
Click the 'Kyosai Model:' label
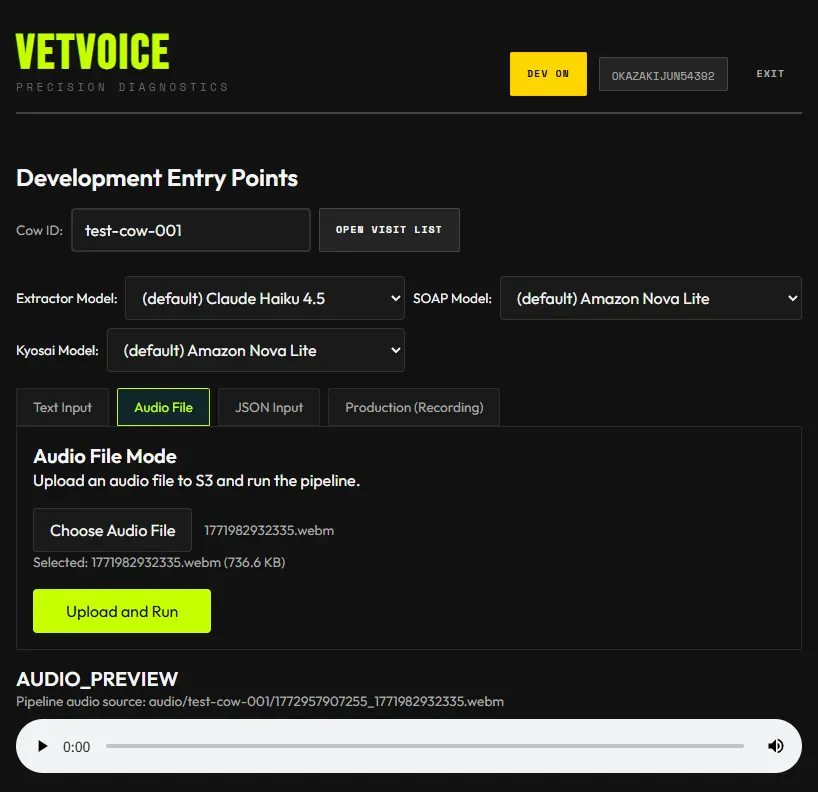[57, 350]
